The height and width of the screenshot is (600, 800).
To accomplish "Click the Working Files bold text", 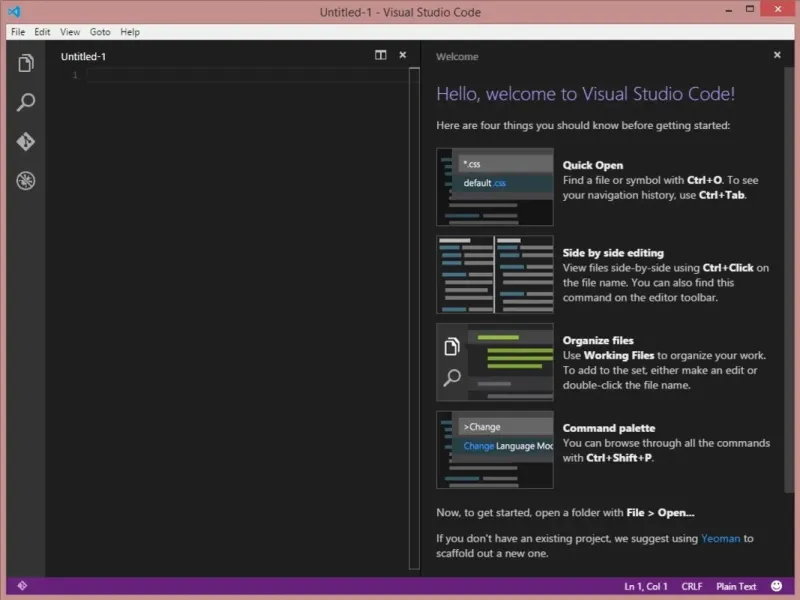I will click(619, 356).
